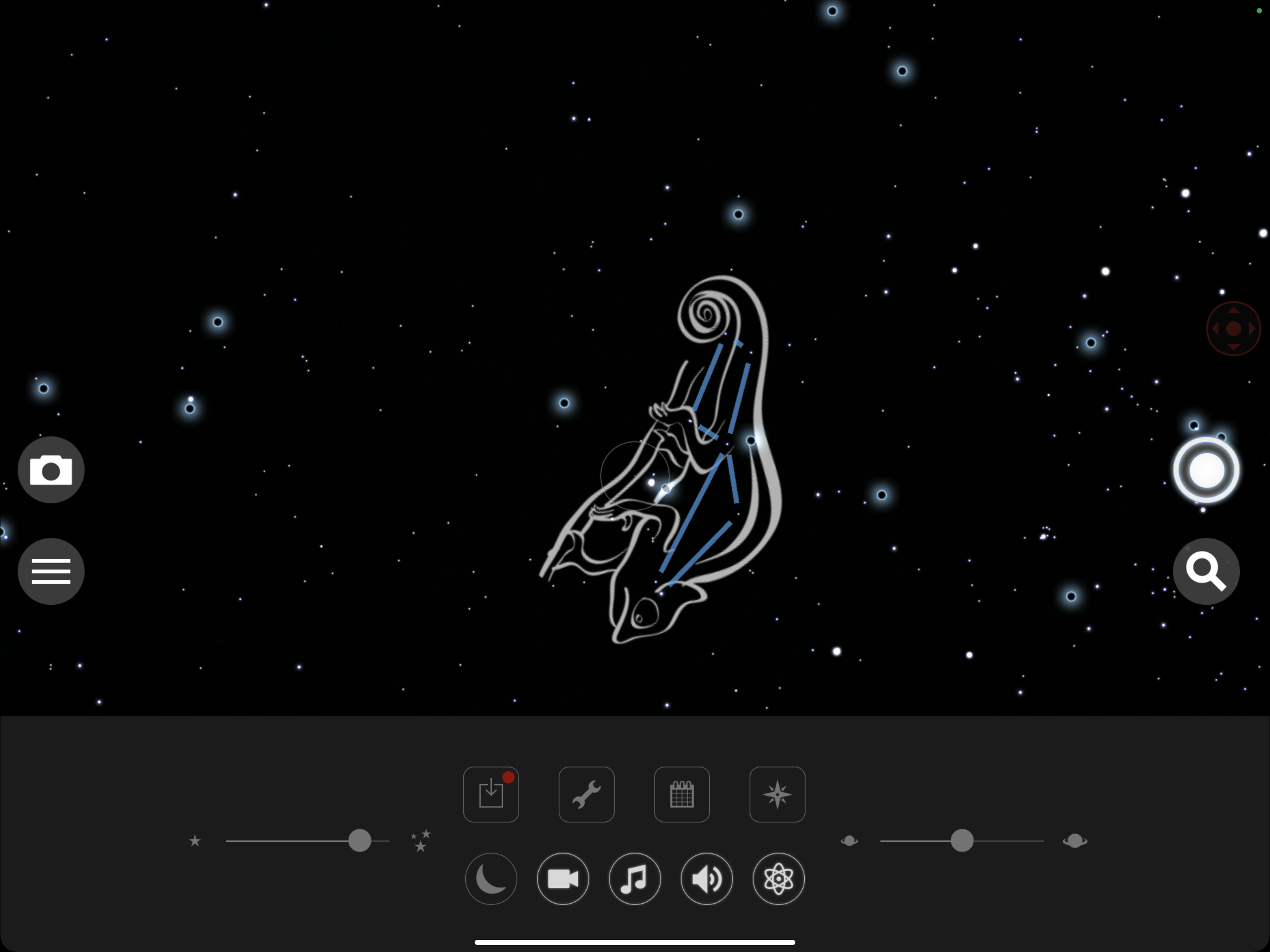Tap the atom science button

778,879
